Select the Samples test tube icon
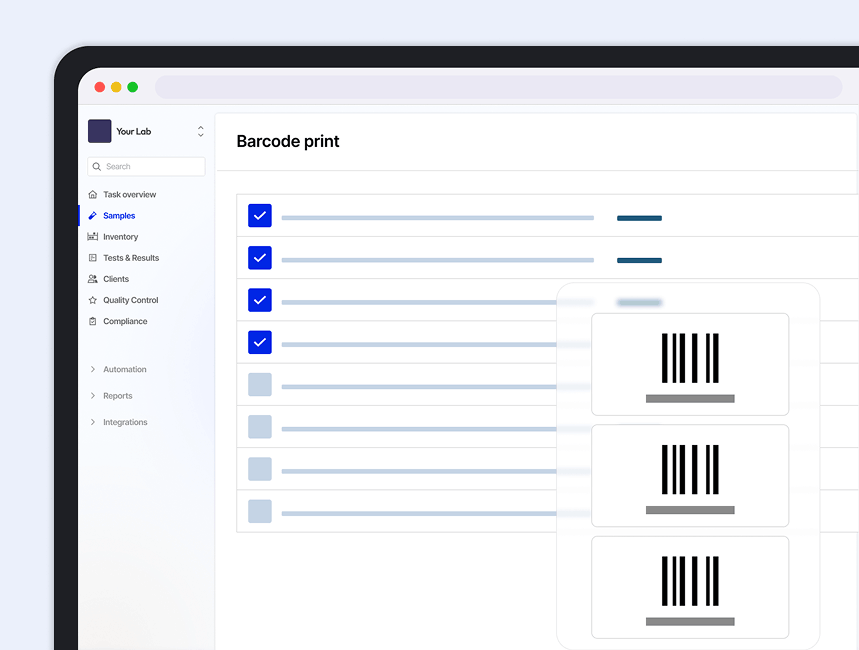859x650 pixels. [x=94, y=215]
